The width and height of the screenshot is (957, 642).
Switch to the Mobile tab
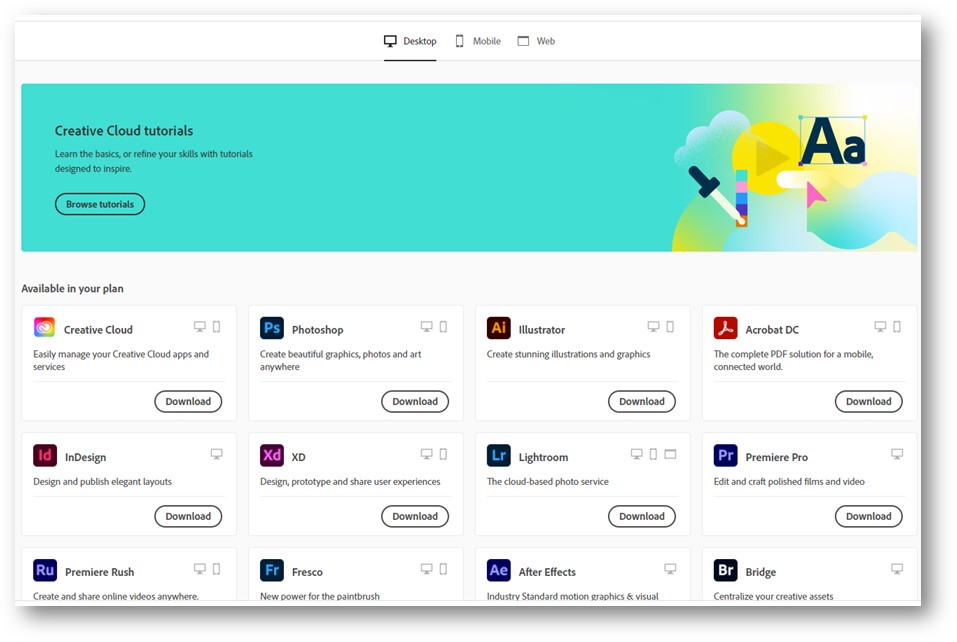click(476, 41)
